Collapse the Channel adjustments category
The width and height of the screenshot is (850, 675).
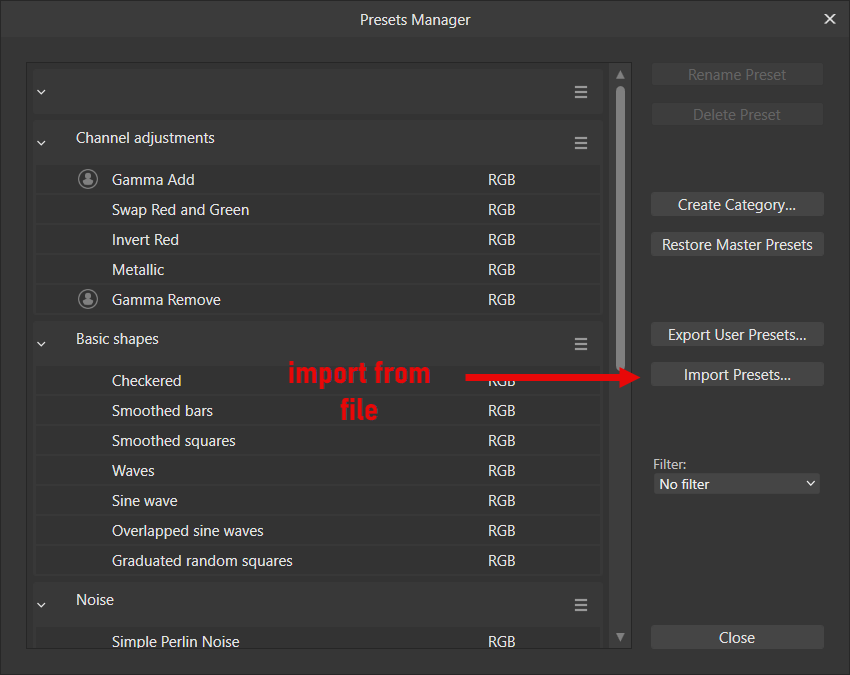[x=41, y=143]
